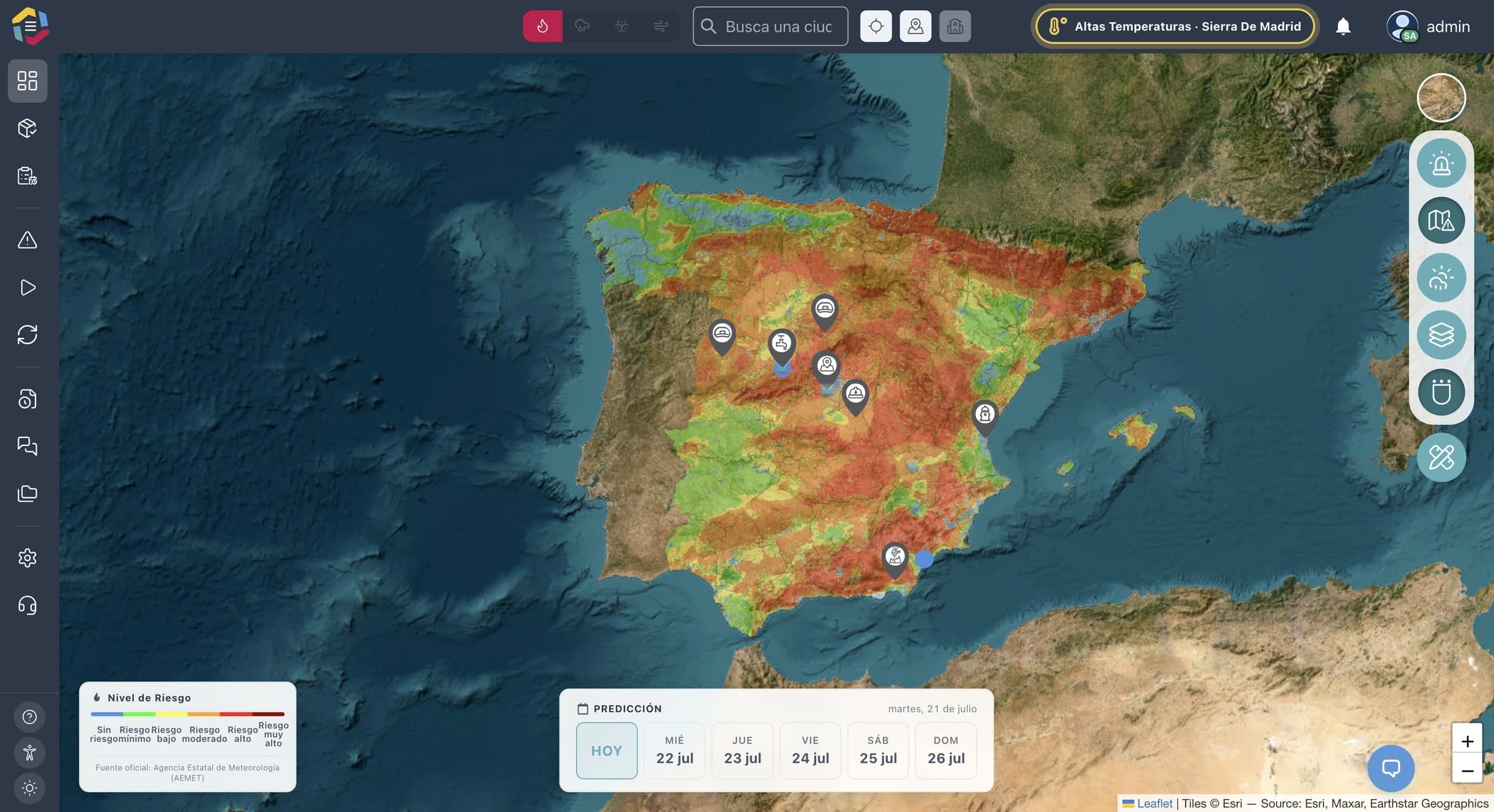Click the building infrastructure button
This screenshot has height=812, width=1494.
coord(955,26)
